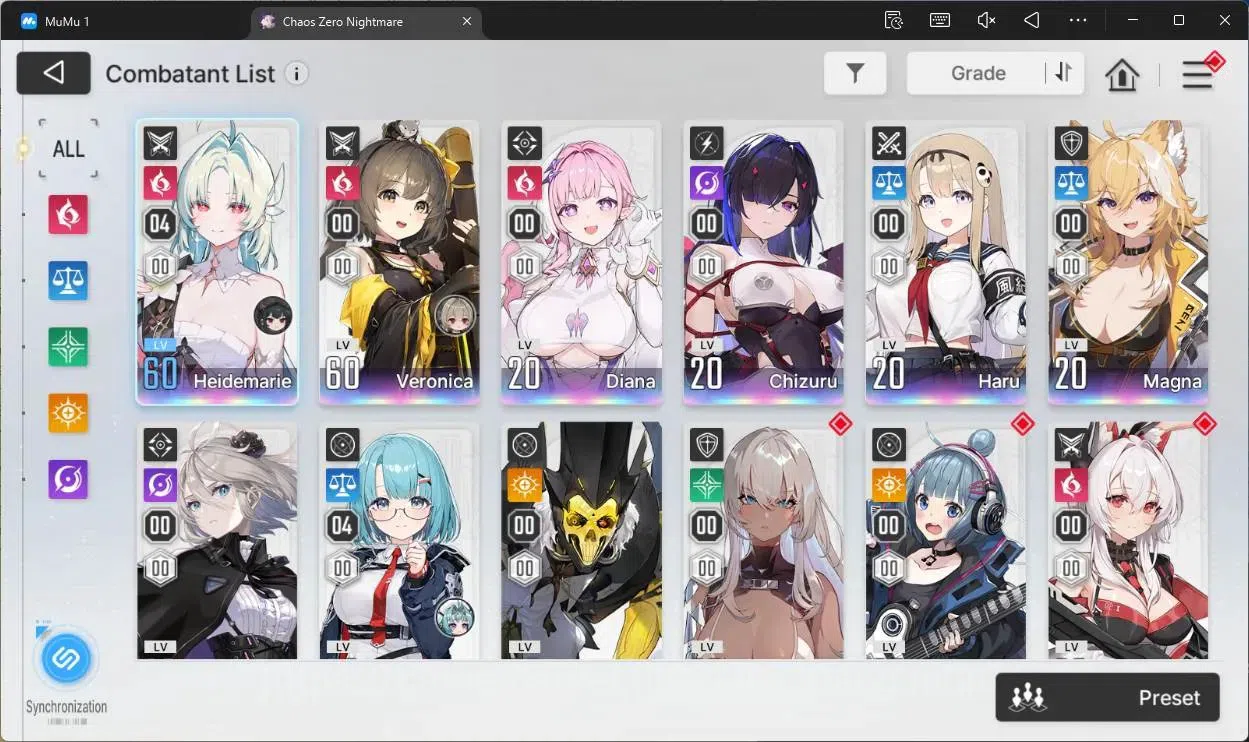
Task: Select the tan white-haired combatant card
Action: point(763,540)
